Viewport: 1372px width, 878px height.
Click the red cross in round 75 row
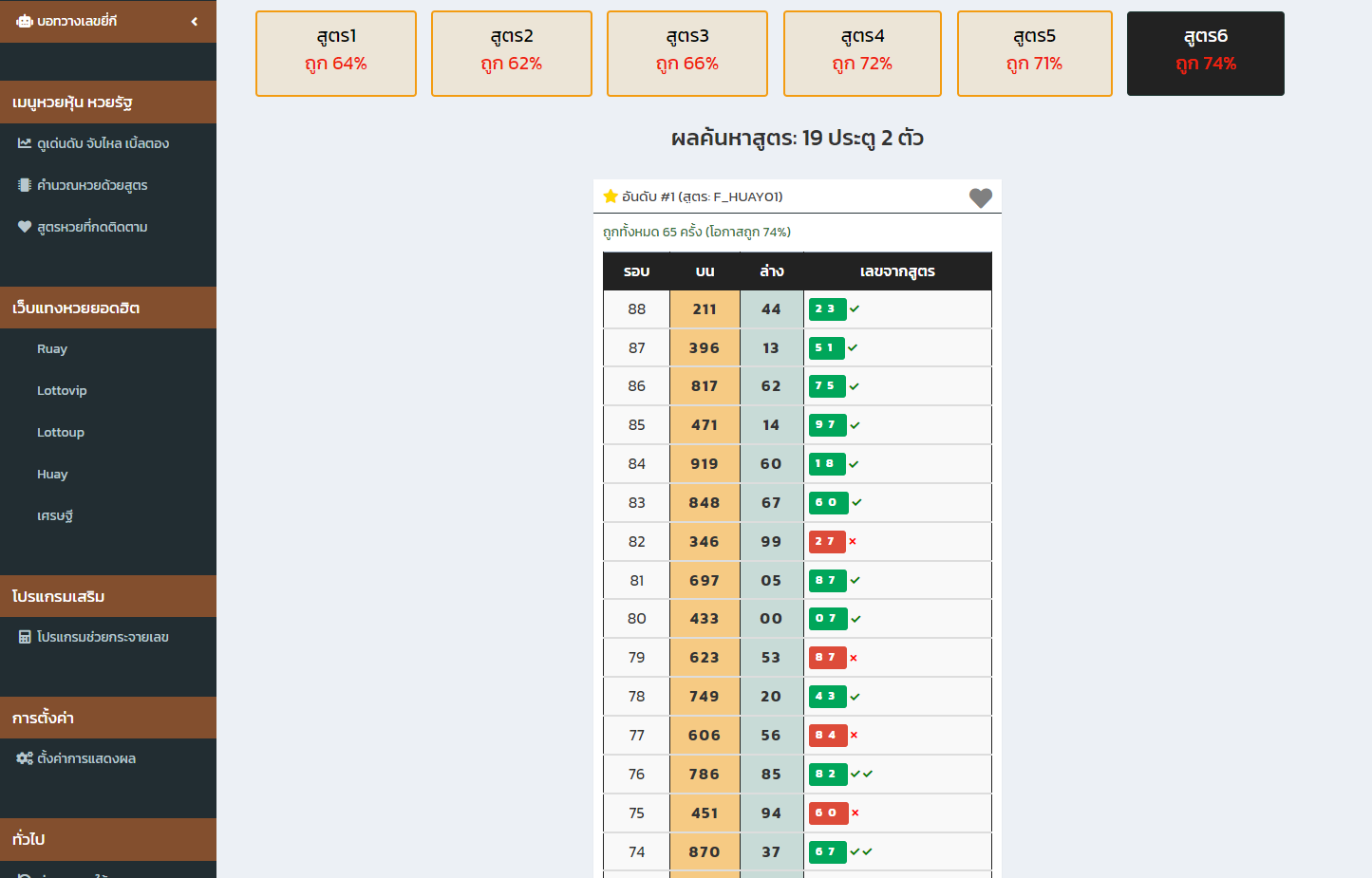pyautogui.click(x=855, y=813)
